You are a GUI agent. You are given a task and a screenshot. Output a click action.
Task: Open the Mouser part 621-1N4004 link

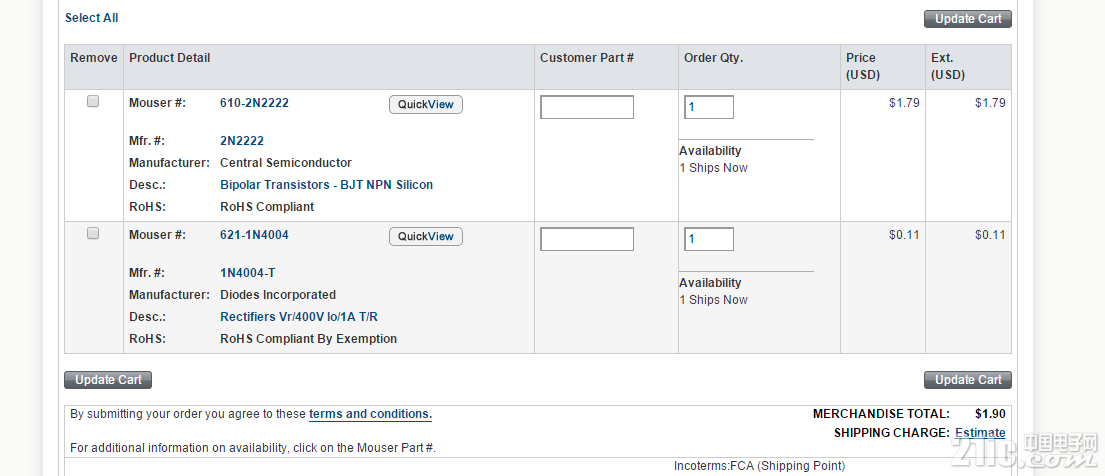click(254, 235)
